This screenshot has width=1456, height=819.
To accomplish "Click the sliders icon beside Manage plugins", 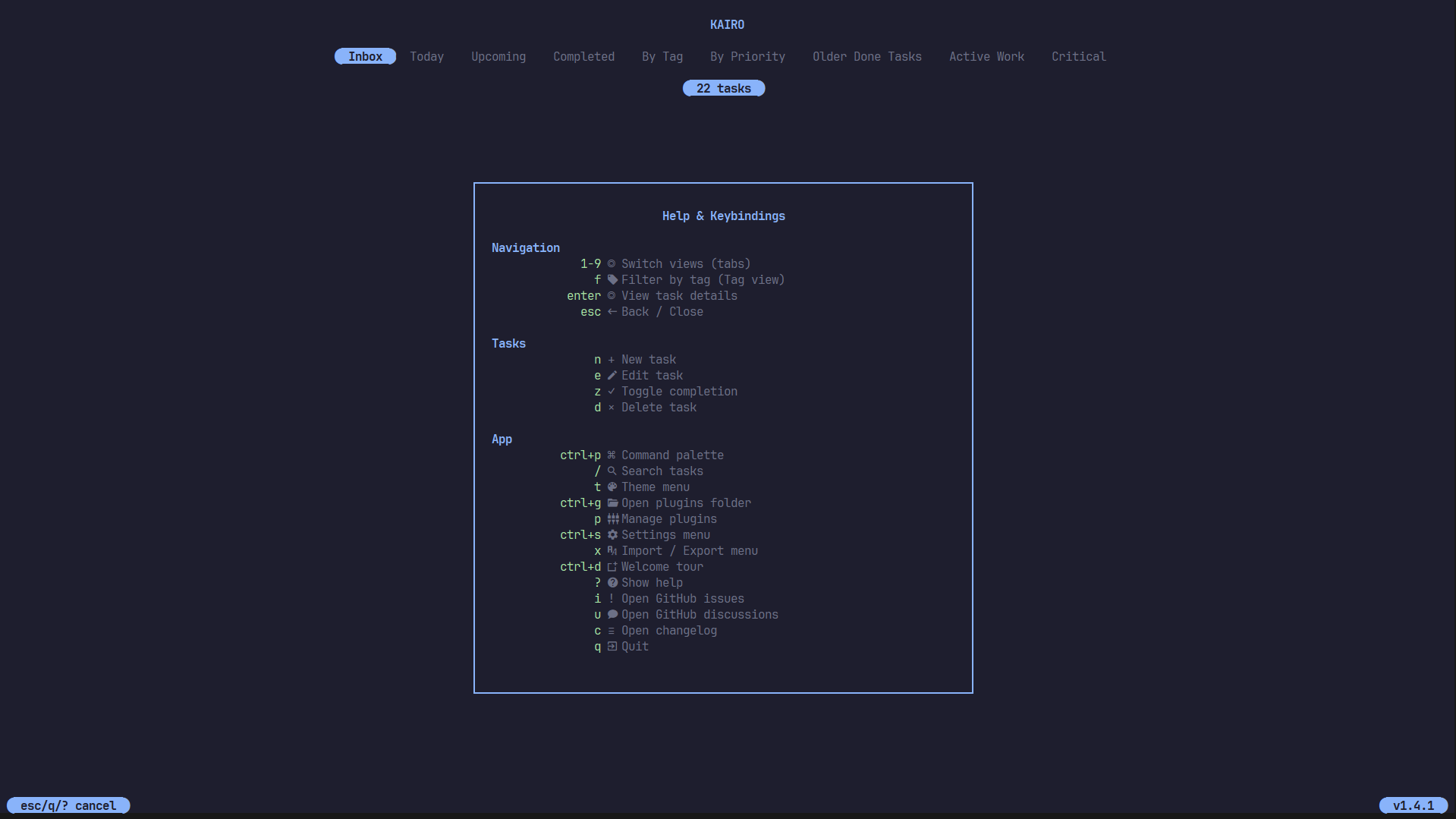I will click(x=612, y=519).
